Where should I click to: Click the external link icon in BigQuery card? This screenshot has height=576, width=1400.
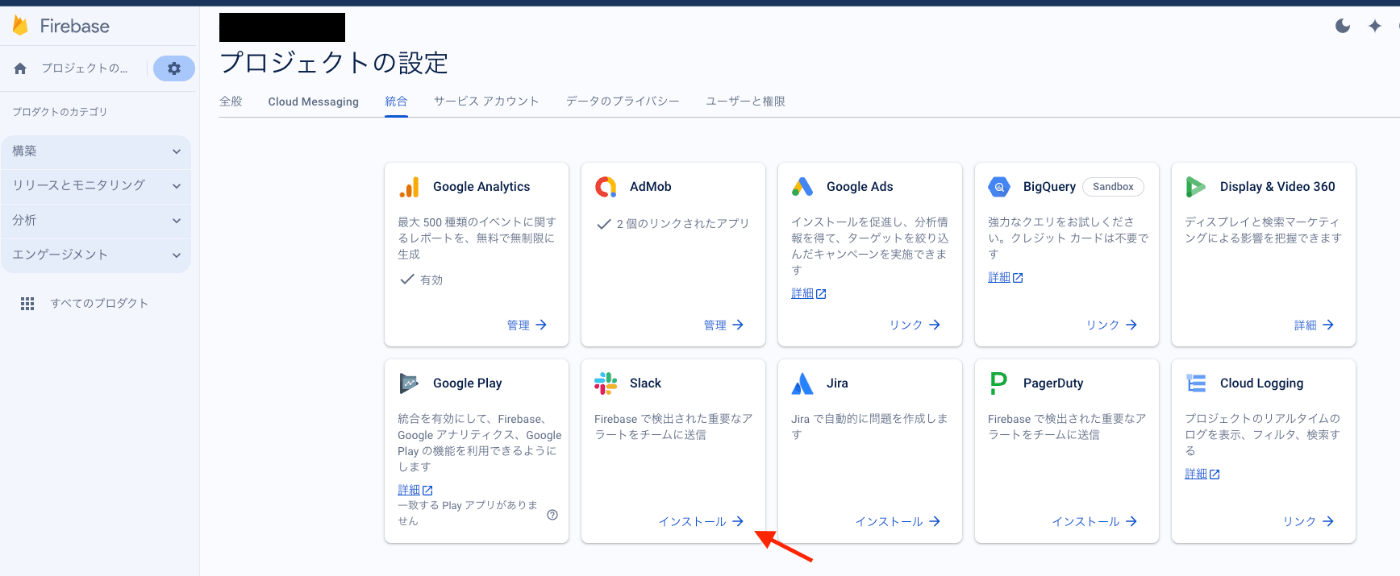pos(1018,278)
